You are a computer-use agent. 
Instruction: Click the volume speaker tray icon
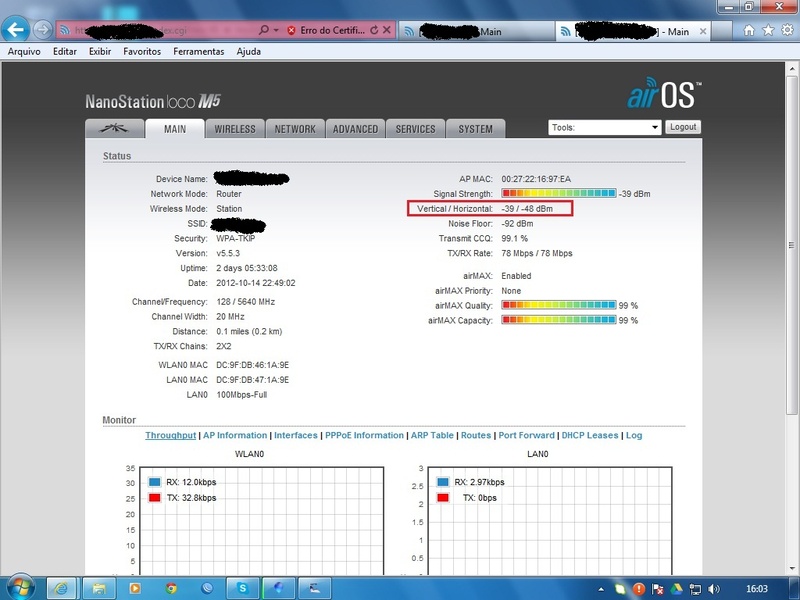pyautogui.click(x=714, y=589)
